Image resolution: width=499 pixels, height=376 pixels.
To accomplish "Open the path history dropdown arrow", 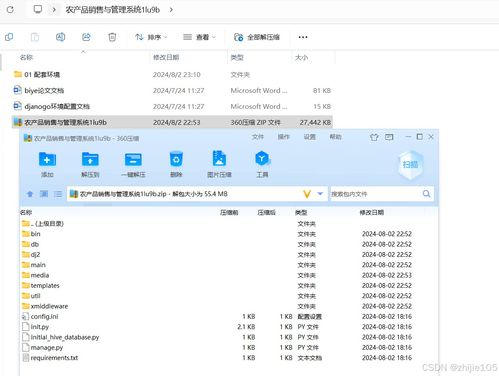I will (320, 194).
